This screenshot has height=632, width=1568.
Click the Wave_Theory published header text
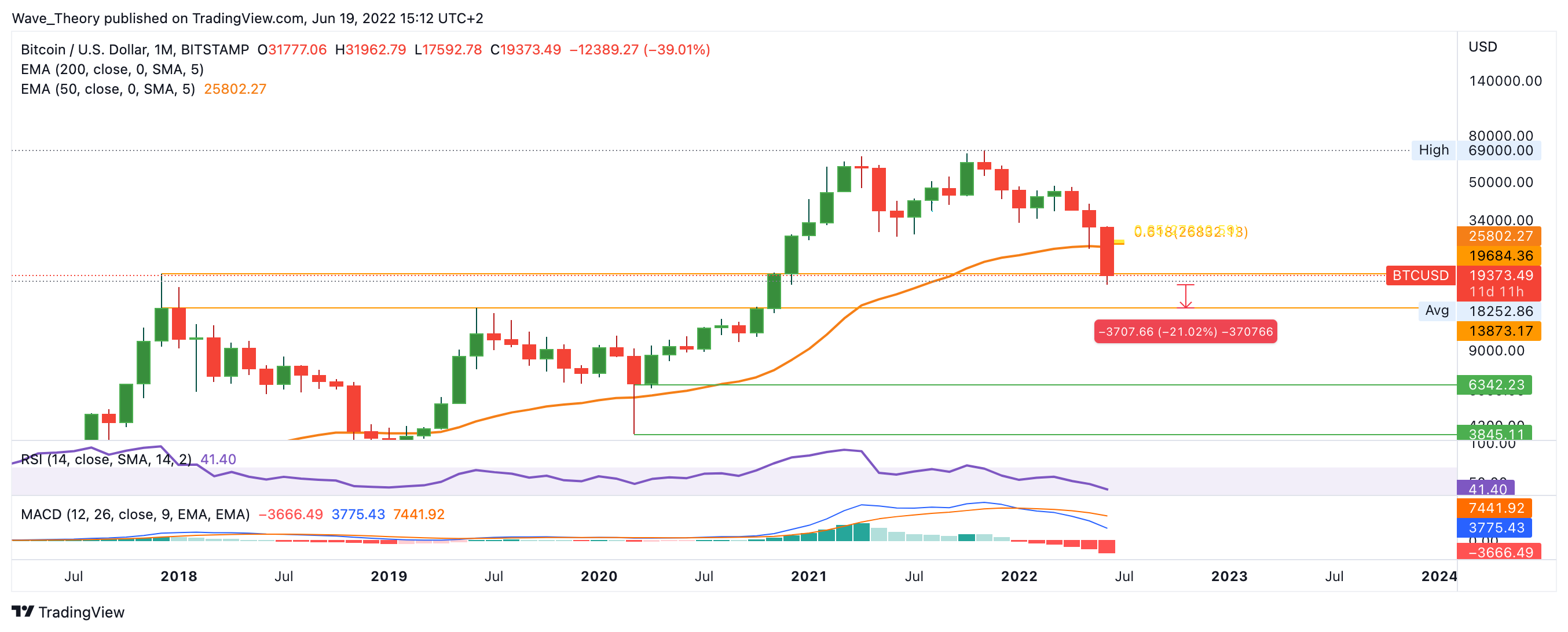click(247, 19)
